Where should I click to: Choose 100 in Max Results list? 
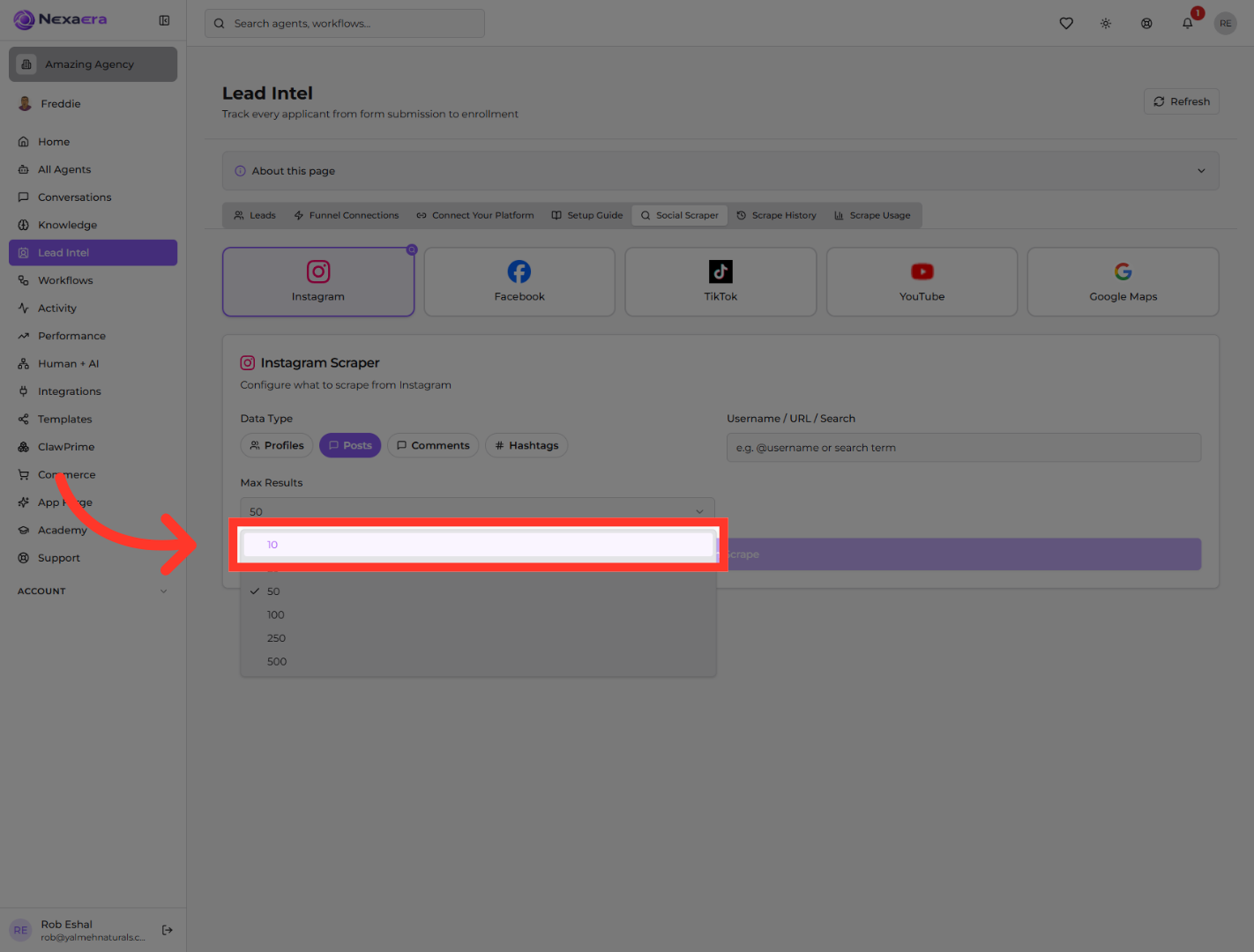[x=478, y=615]
